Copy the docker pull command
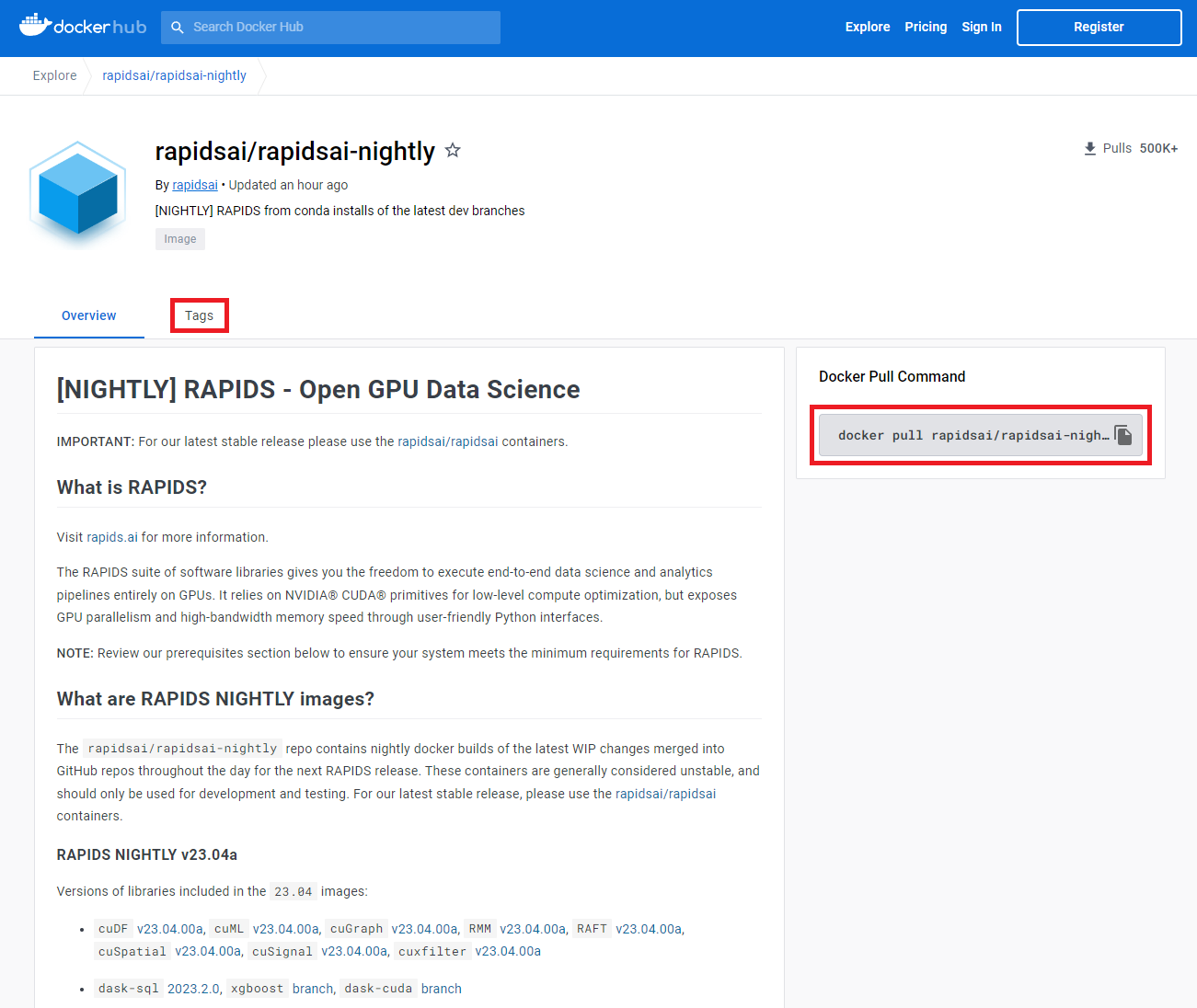The image size is (1197, 1008). coord(1123,435)
